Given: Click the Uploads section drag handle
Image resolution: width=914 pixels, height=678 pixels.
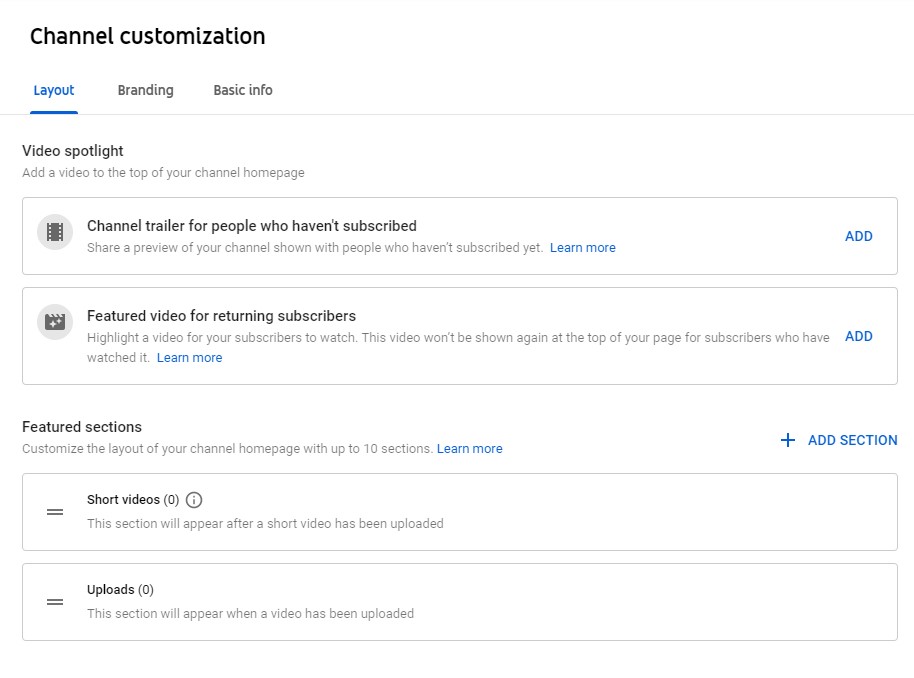Looking at the screenshot, I should (x=55, y=602).
